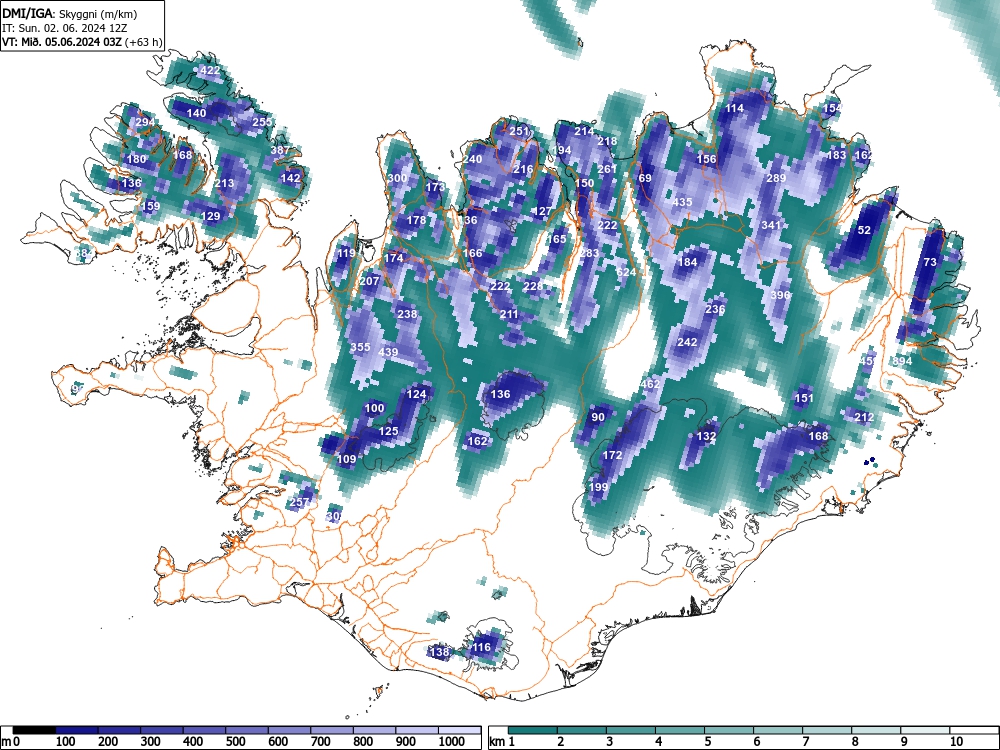1000x750 pixels.
Task: Click the lightest lavender swatch ending the meter legend
Action: [459, 730]
